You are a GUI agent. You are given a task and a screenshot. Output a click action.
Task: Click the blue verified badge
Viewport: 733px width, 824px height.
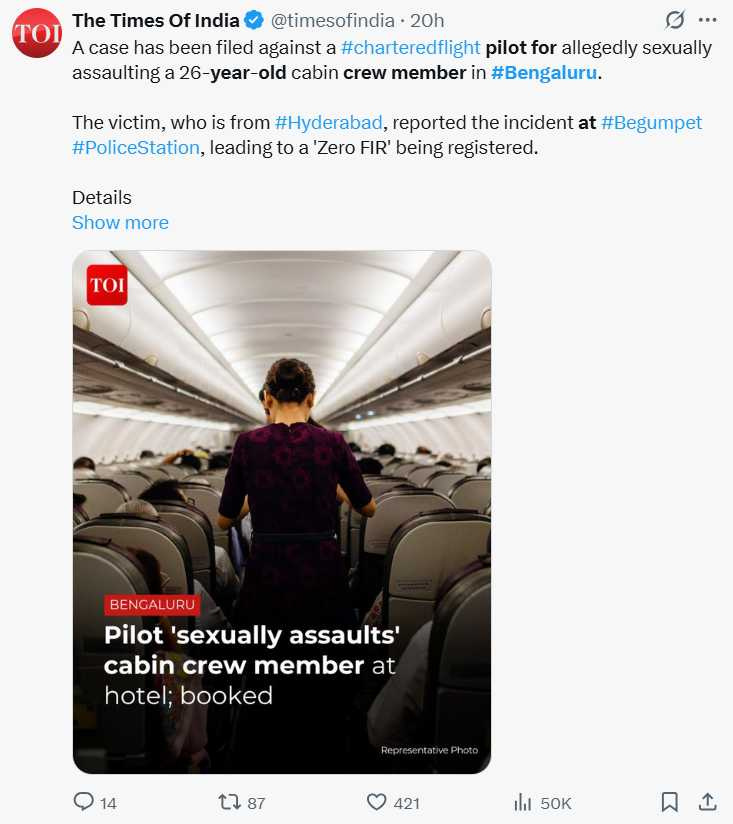click(x=255, y=20)
